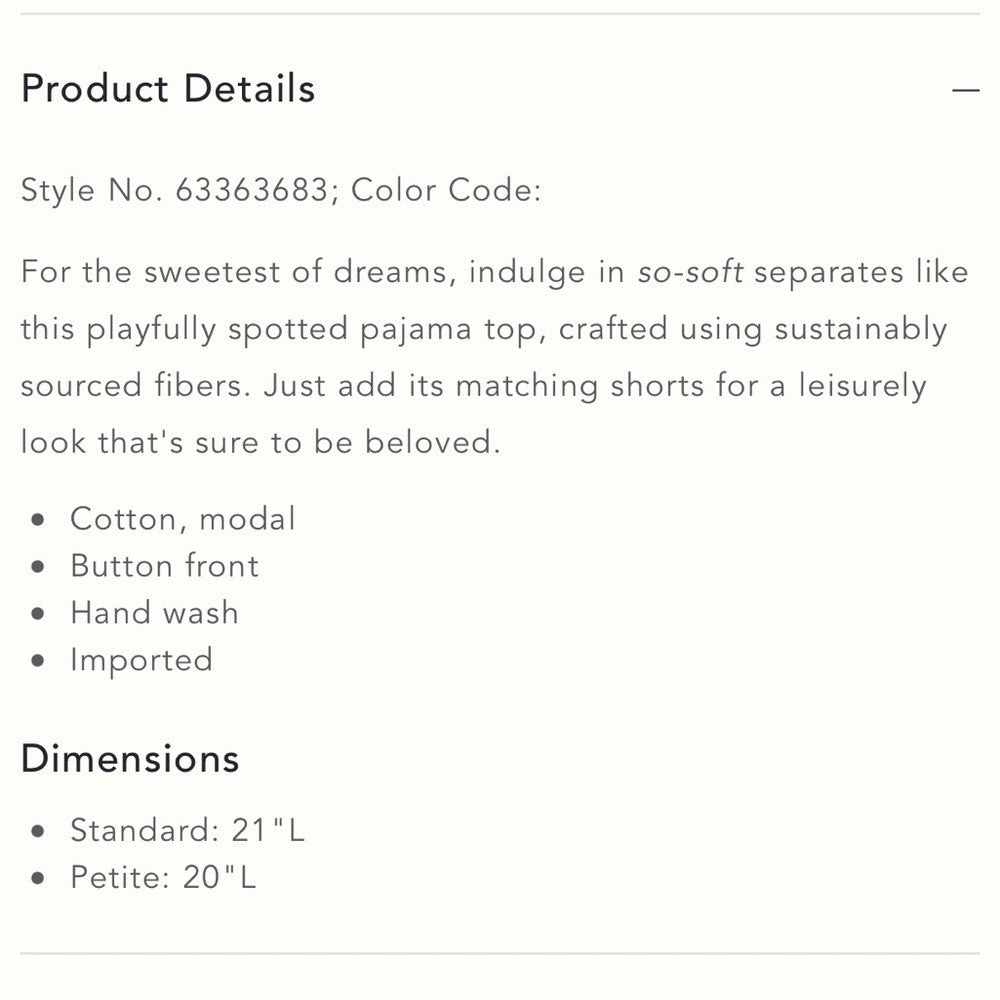Click the Imported list item

point(141,660)
